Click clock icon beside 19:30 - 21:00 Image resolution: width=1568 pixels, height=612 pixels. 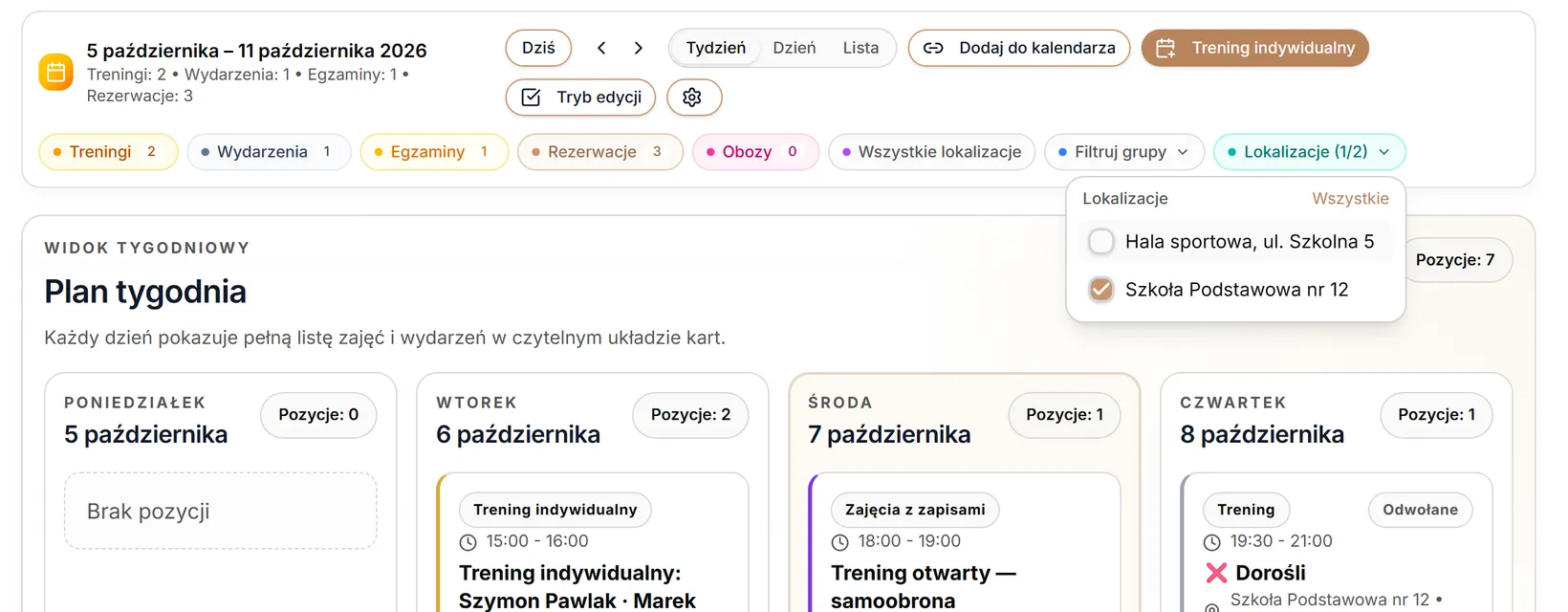[x=1211, y=542]
